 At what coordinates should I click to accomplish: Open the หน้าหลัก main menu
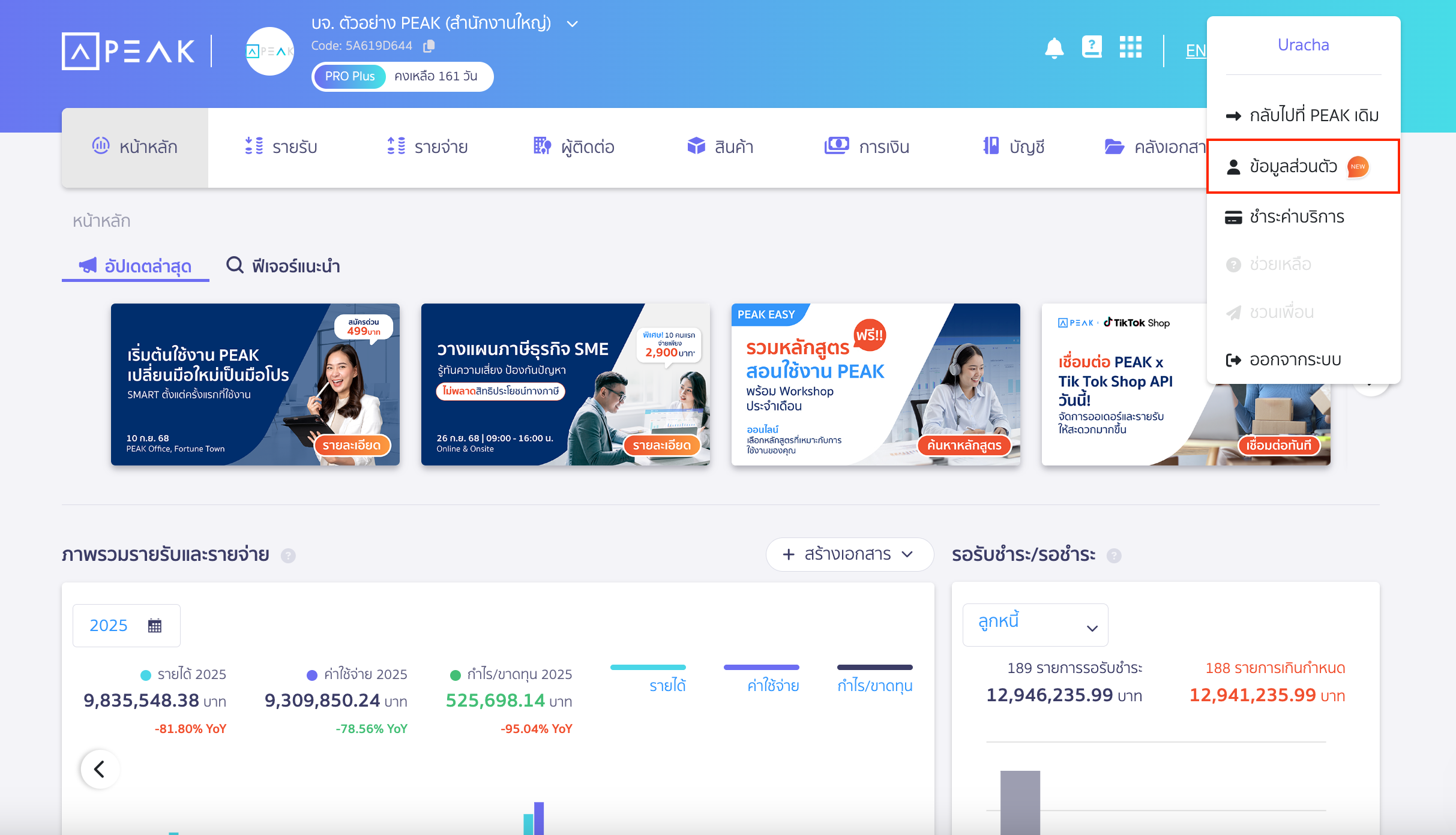tap(135, 148)
